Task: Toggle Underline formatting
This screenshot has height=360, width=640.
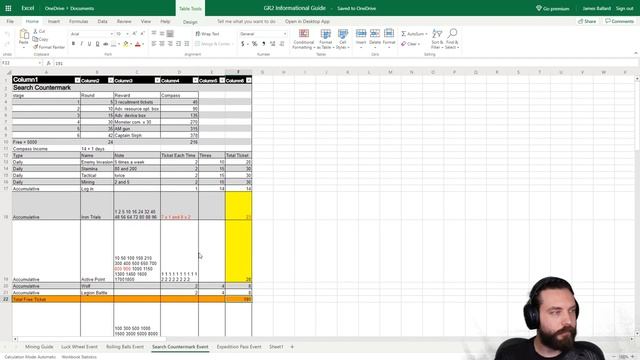Action: (x=89, y=44)
